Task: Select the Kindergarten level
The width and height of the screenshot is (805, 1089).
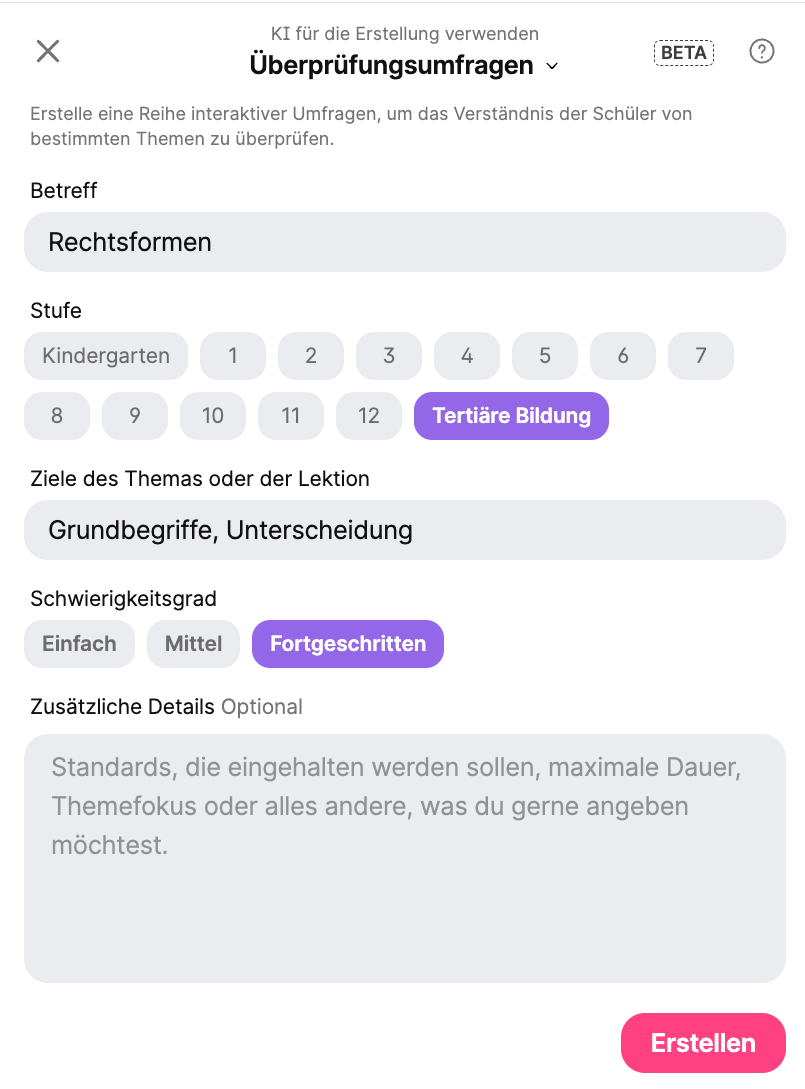Action: coord(106,356)
